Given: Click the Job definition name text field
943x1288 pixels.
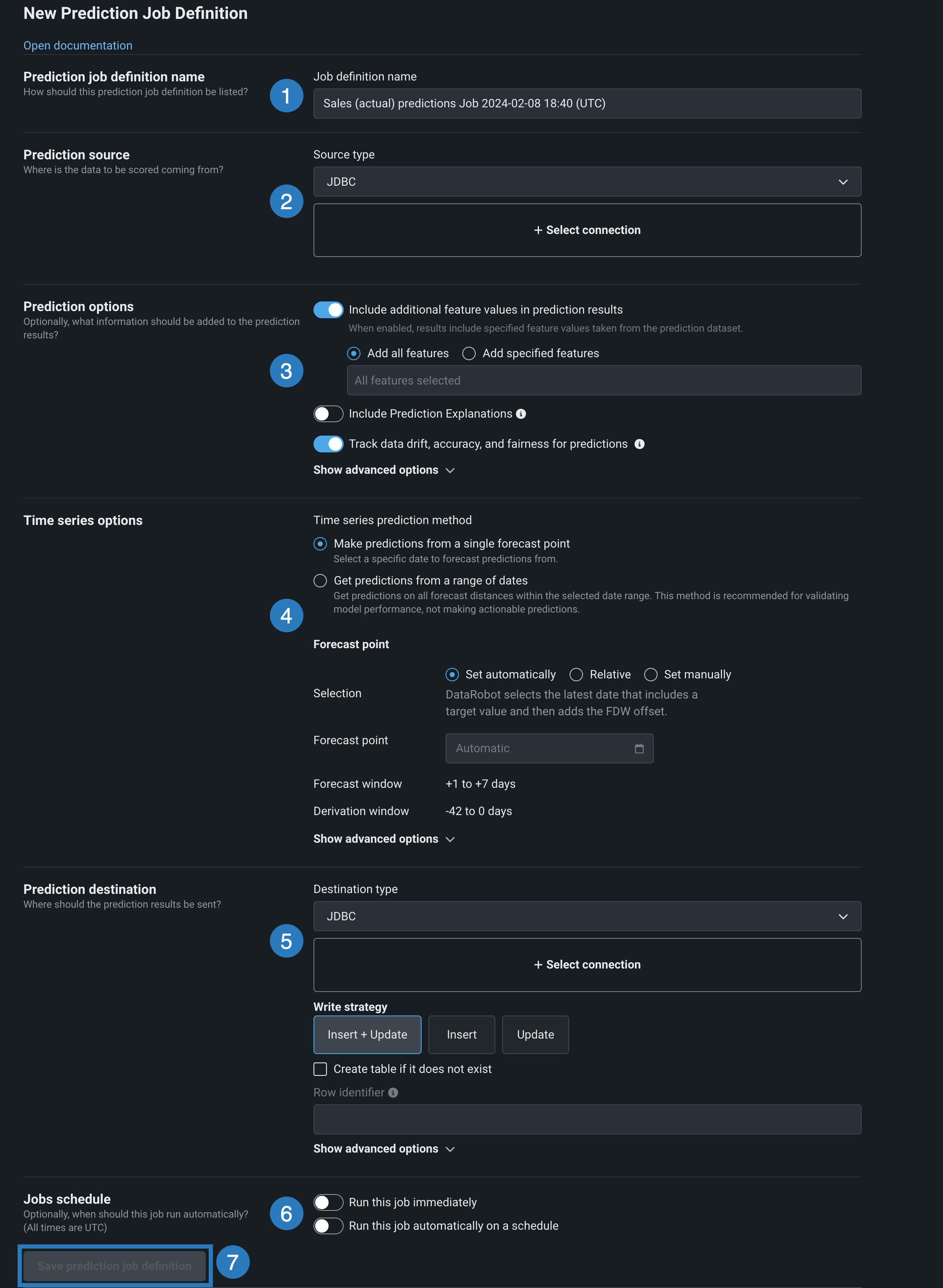Looking at the screenshot, I should (x=587, y=104).
